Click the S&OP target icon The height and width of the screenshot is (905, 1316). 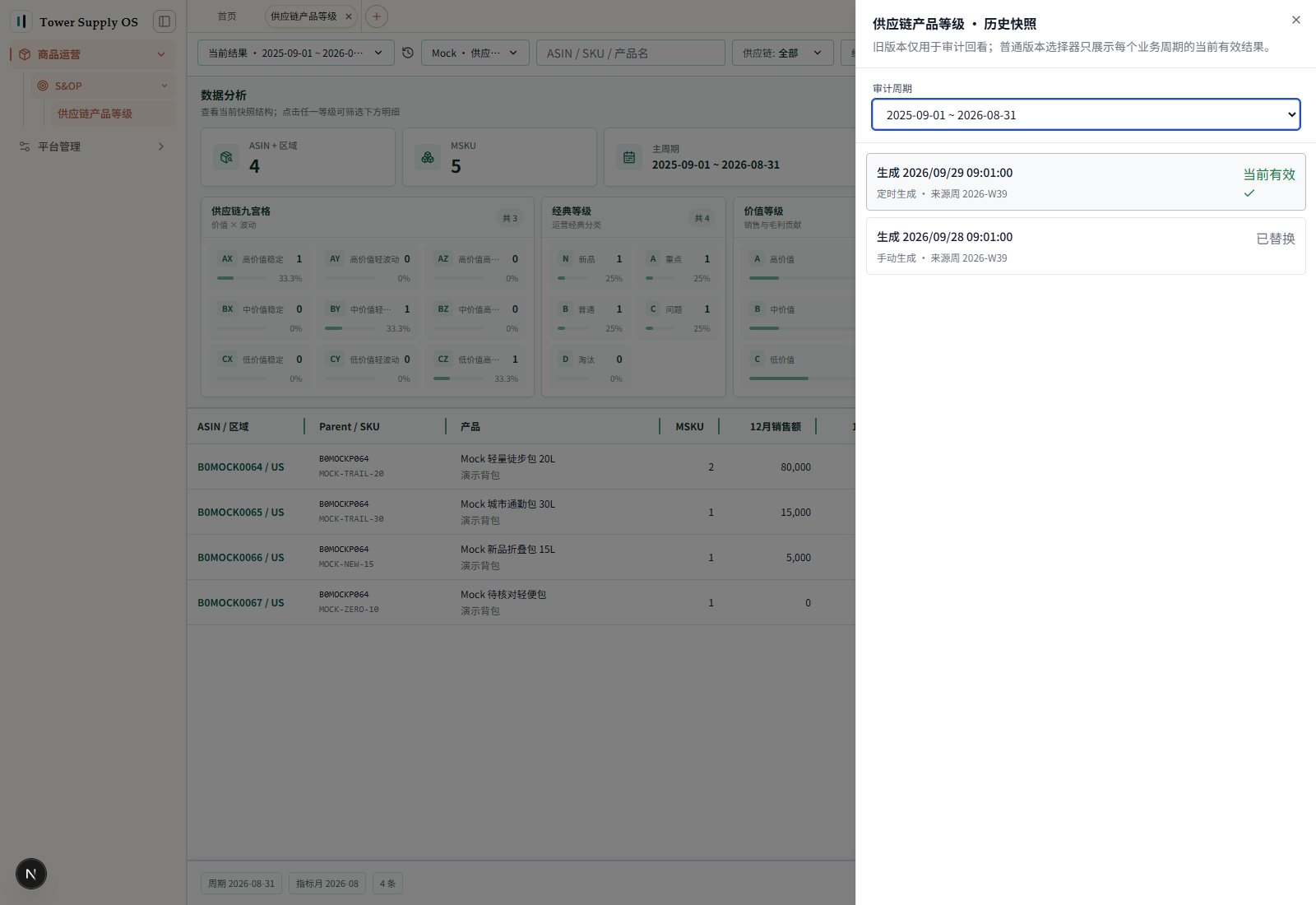tap(43, 86)
